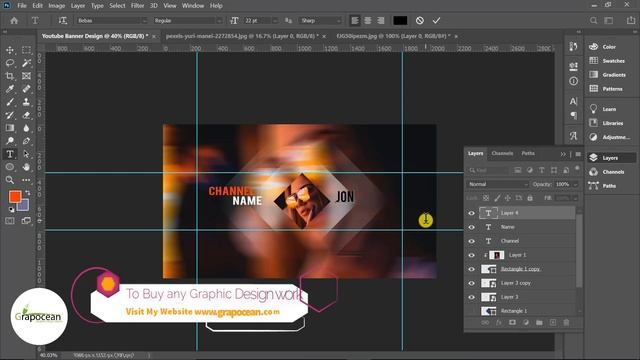Select the Zoom tool in toolbar
The height and width of the screenshot is (360, 640).
tap(10, 180)
